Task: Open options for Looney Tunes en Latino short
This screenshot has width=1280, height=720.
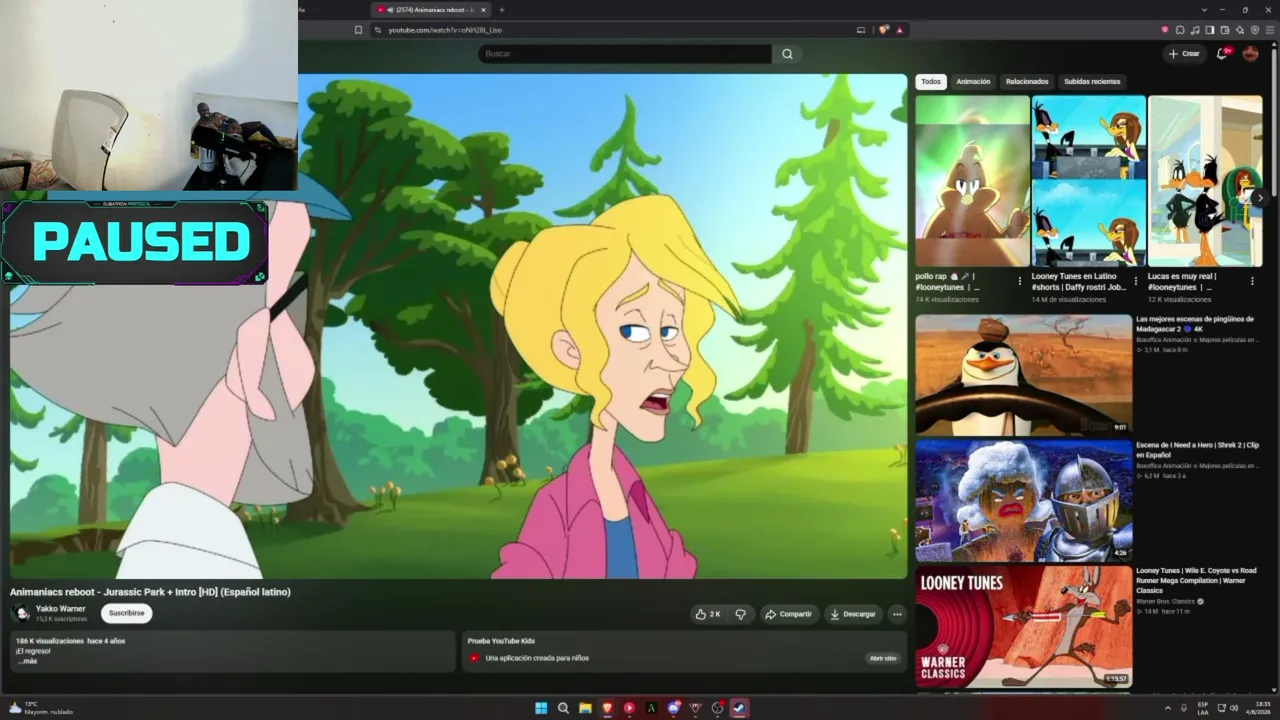Action: coord(1135,282)
